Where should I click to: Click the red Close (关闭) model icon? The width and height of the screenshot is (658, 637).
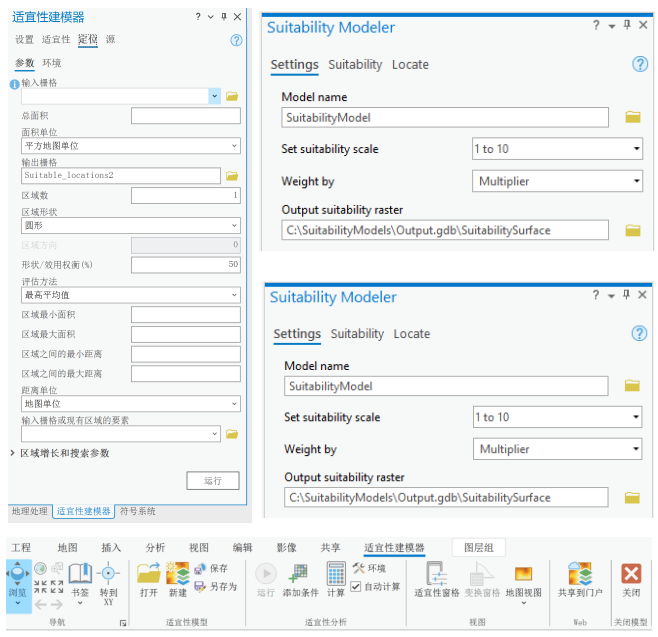tap(631, 574)
